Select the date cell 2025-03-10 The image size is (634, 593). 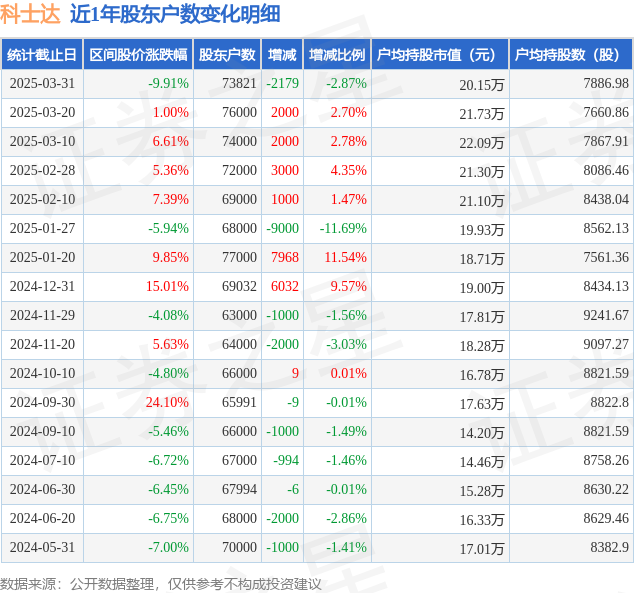coord(42,141)
